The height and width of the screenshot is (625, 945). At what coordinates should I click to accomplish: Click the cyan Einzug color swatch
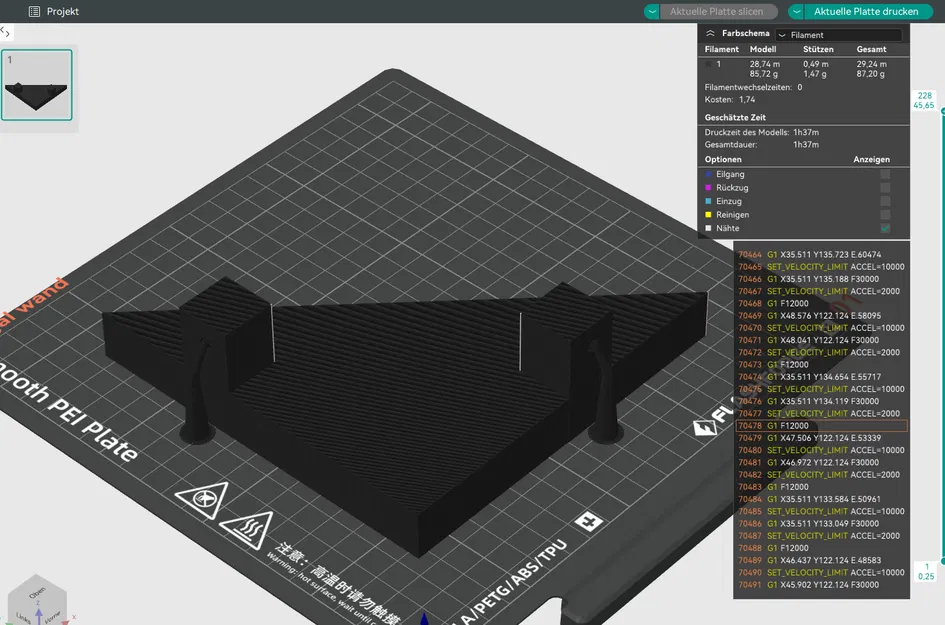pyautogui.click(x=709, y=201)
